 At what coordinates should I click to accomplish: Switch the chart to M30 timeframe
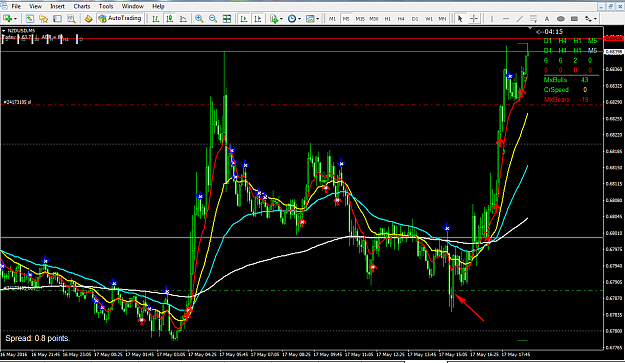(373, 19)
